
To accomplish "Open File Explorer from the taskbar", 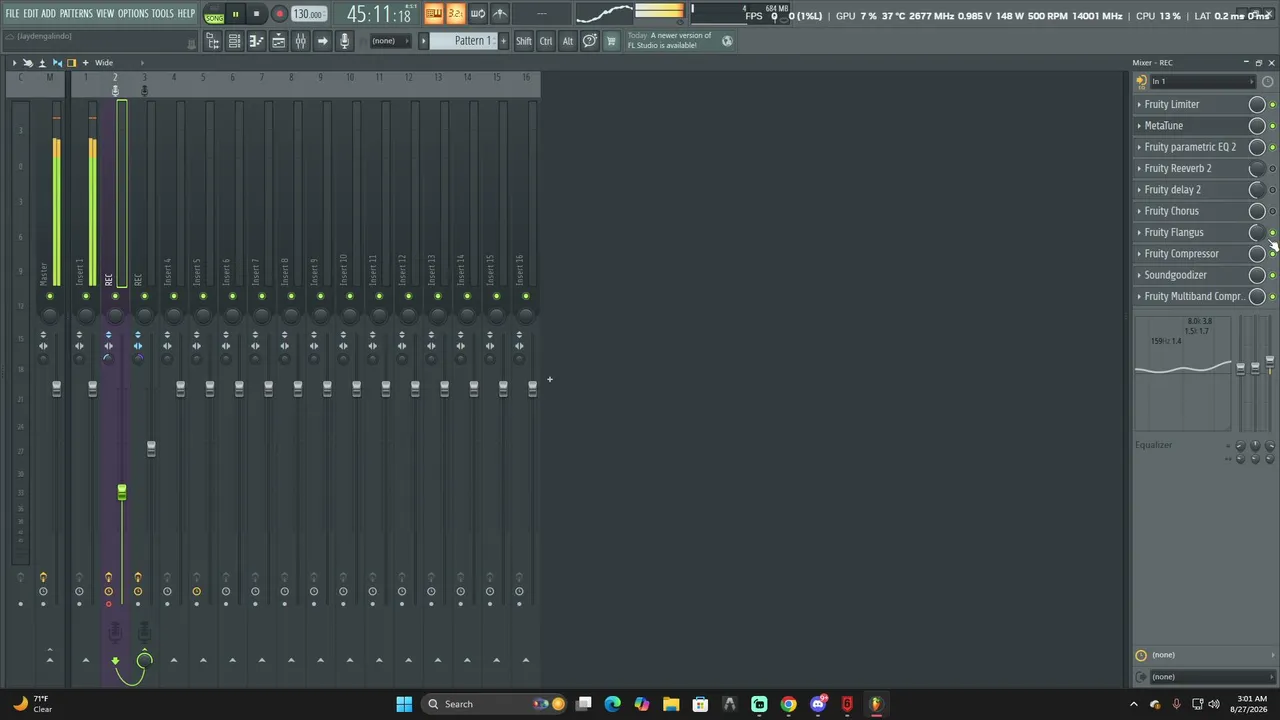I will click(x=671, y=704).
